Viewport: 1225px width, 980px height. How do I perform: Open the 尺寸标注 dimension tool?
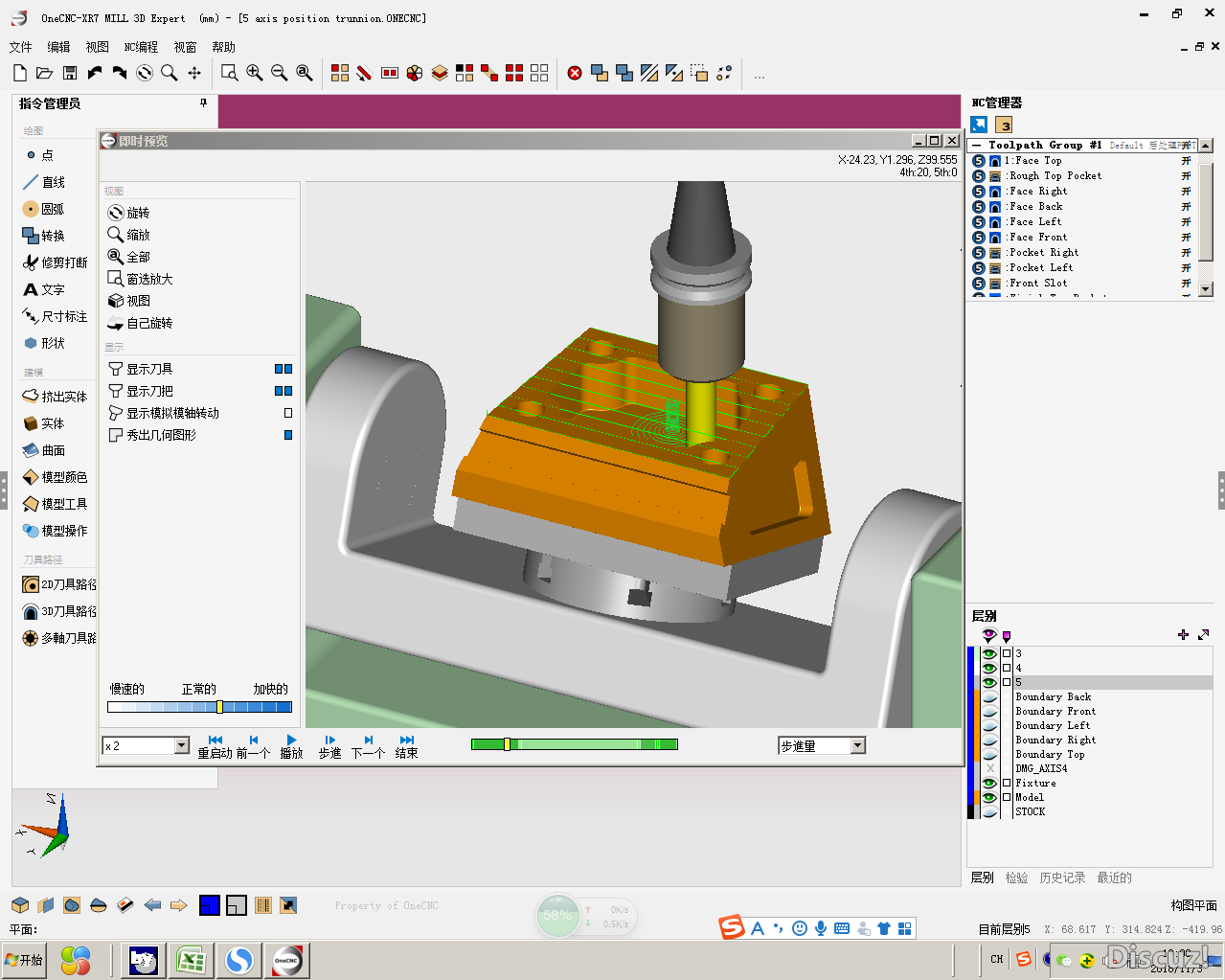55,315
